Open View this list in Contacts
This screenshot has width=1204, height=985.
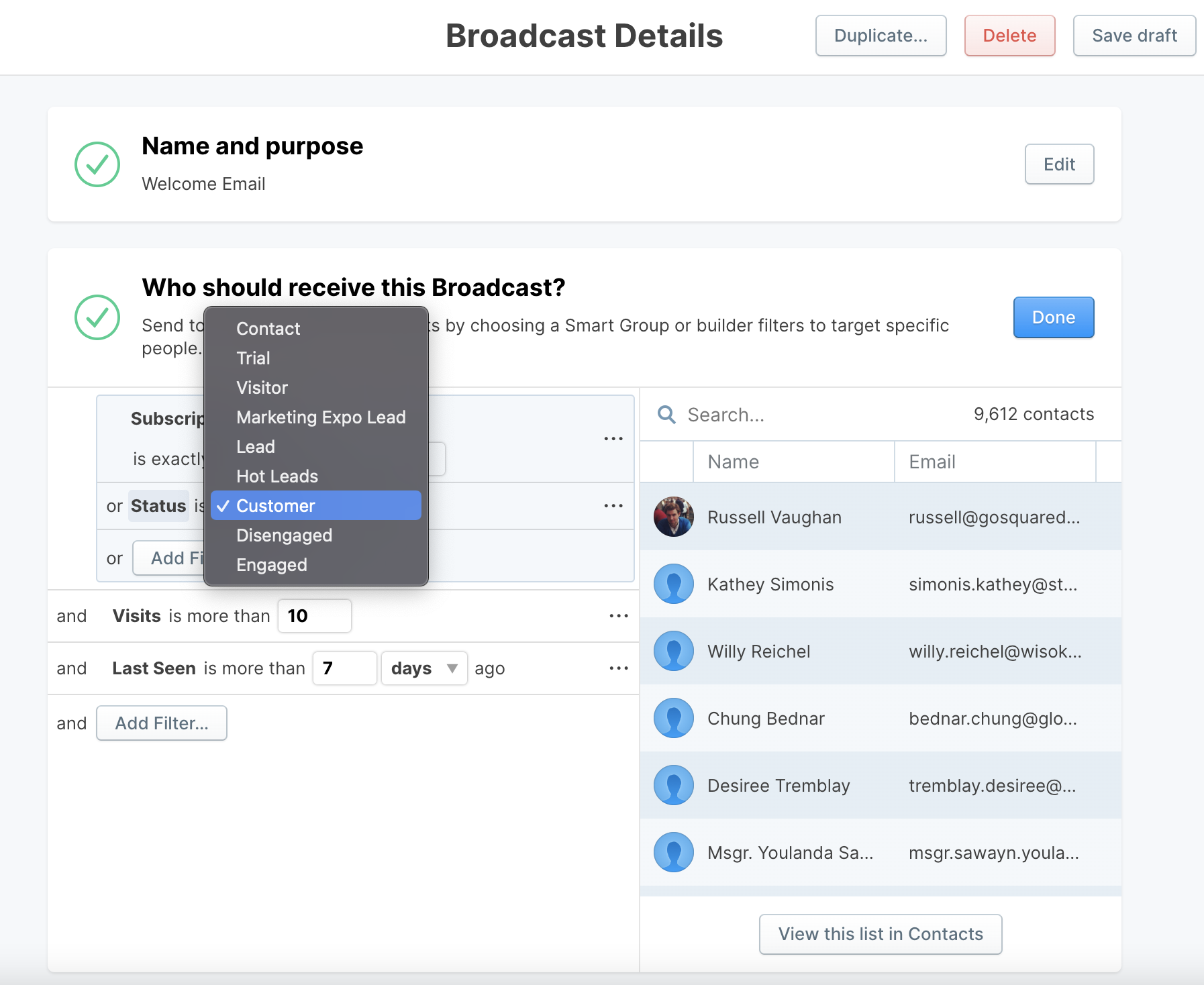(881, 934)
